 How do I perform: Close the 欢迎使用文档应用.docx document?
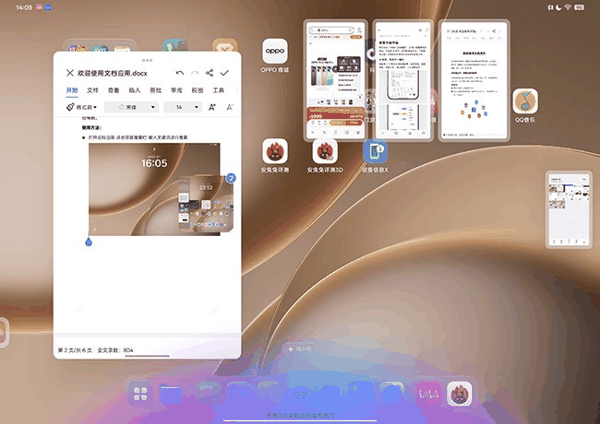pyautogui.click(x=69, y=73)
